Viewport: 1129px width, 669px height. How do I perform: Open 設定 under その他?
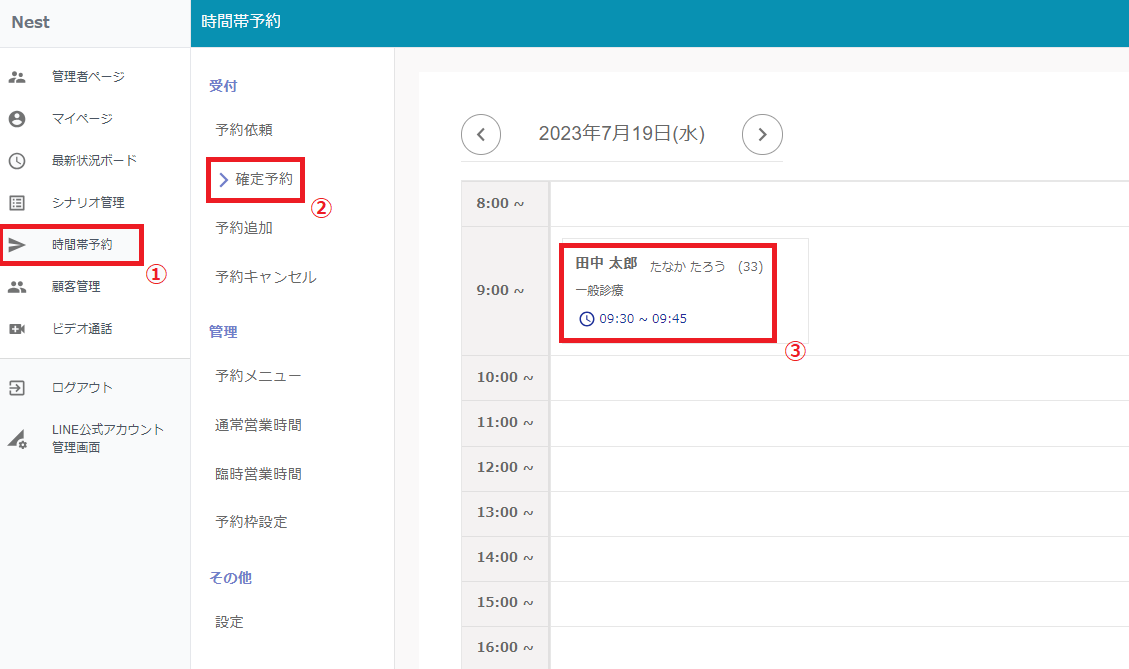[x=230, y=621]
